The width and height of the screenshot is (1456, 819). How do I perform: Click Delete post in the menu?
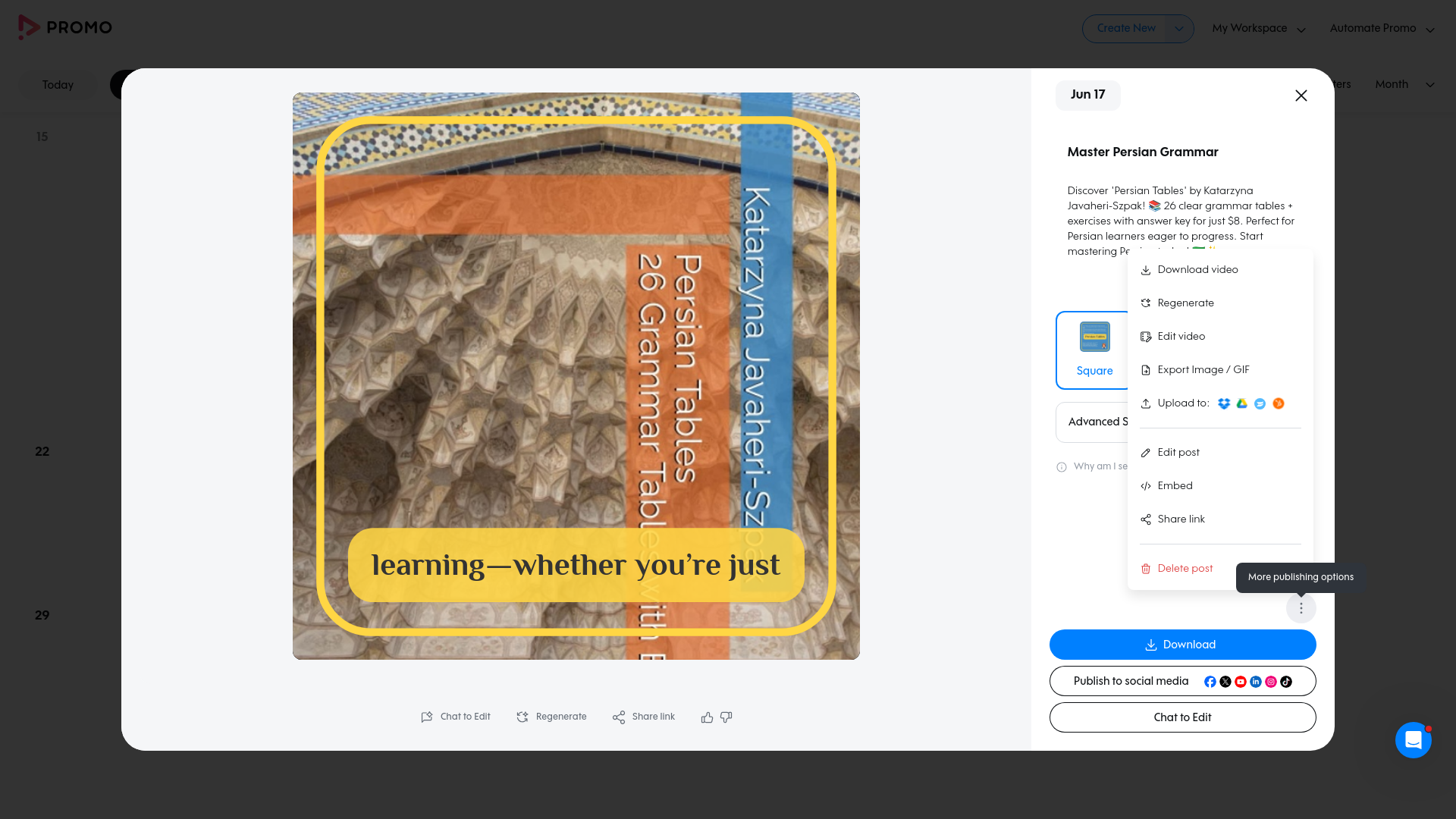pos(1176,569)
